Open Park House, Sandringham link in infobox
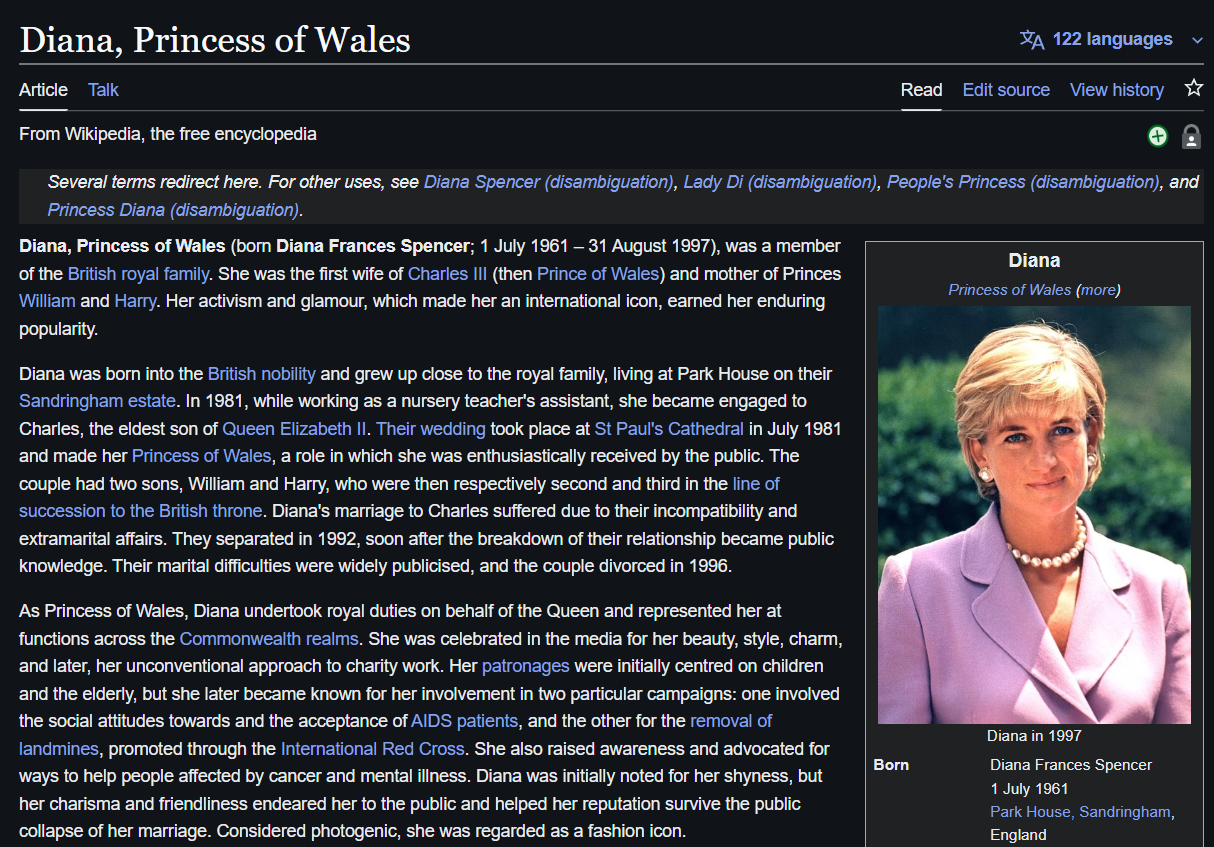The height and width of the screenshot is (847, 1214). pyautogui.click(x=1080, y=812)
